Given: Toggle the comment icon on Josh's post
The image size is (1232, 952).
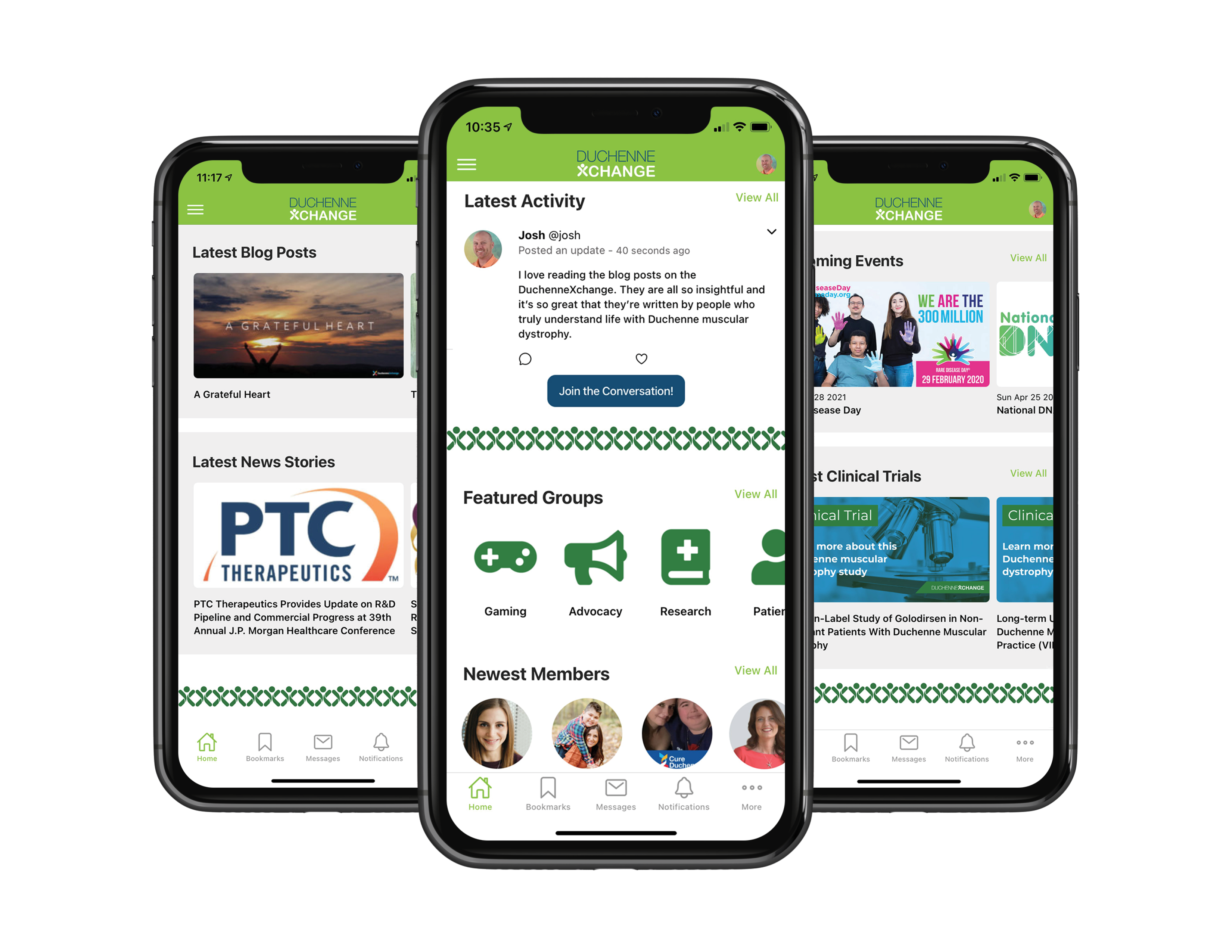Looking at the screenshot, I should point(524,358).
